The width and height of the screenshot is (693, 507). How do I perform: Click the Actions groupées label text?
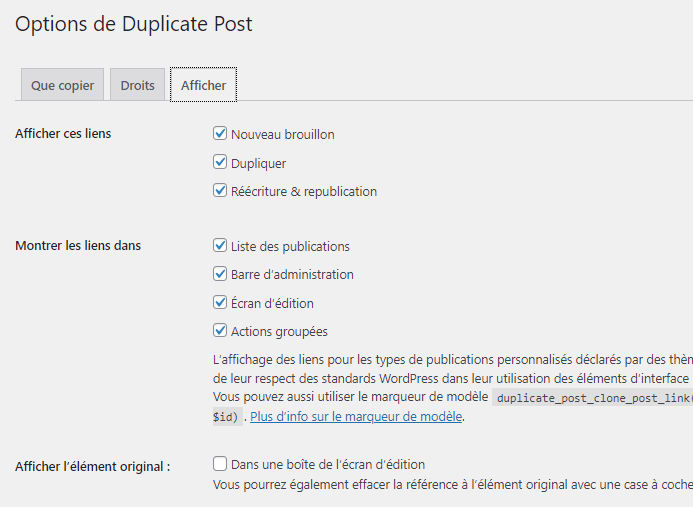click(279, 332)
